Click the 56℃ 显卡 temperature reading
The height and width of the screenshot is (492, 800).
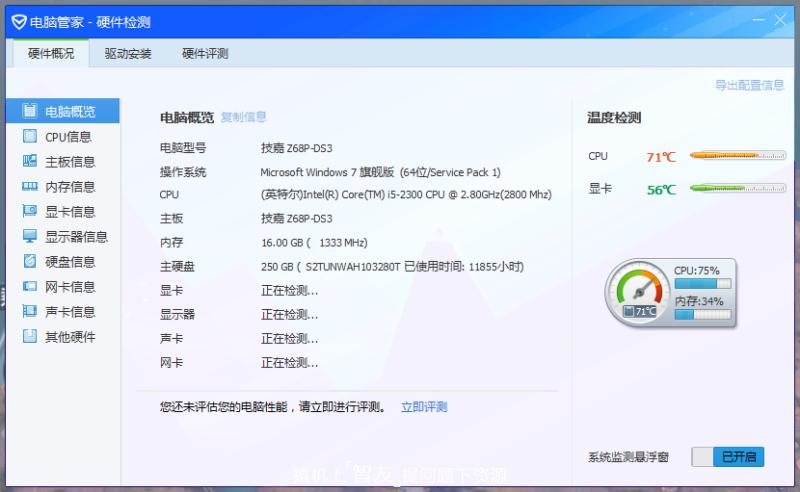[661, 190]
